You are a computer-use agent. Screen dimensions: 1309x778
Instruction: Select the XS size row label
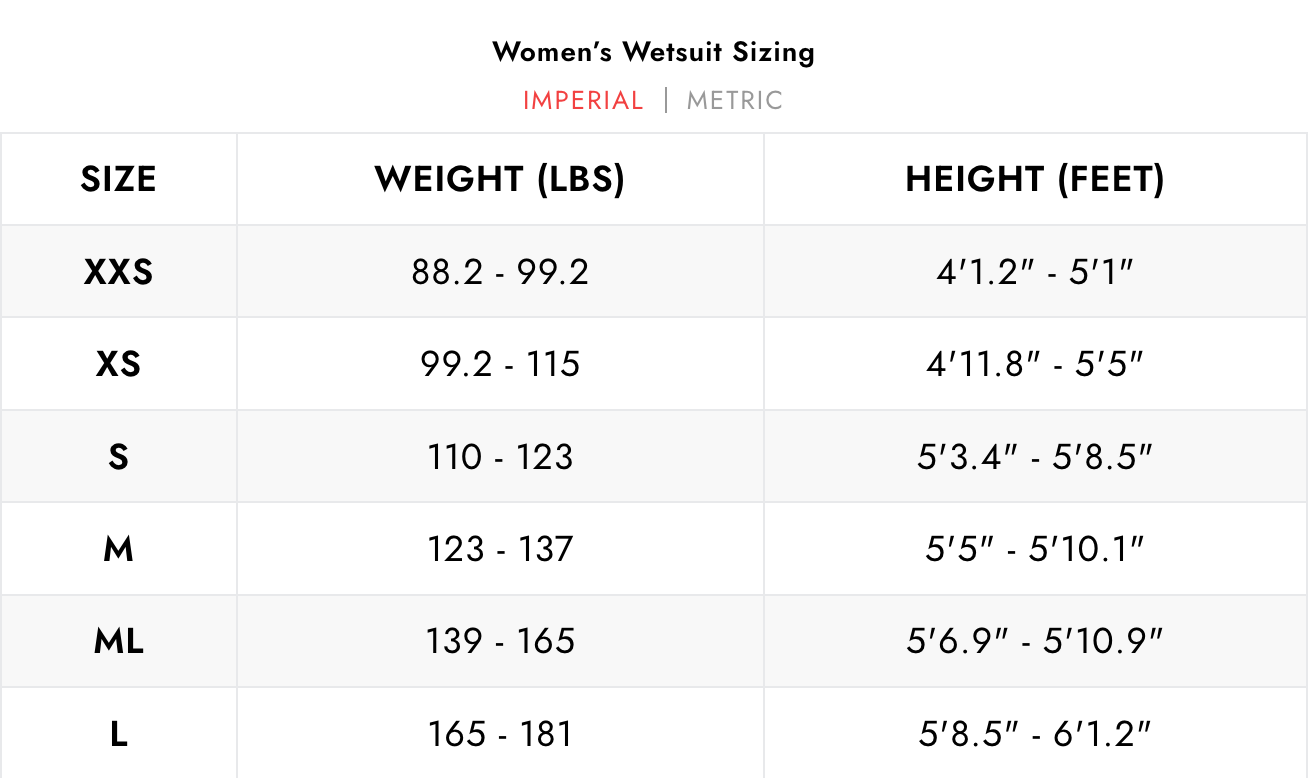coord(118,364)
